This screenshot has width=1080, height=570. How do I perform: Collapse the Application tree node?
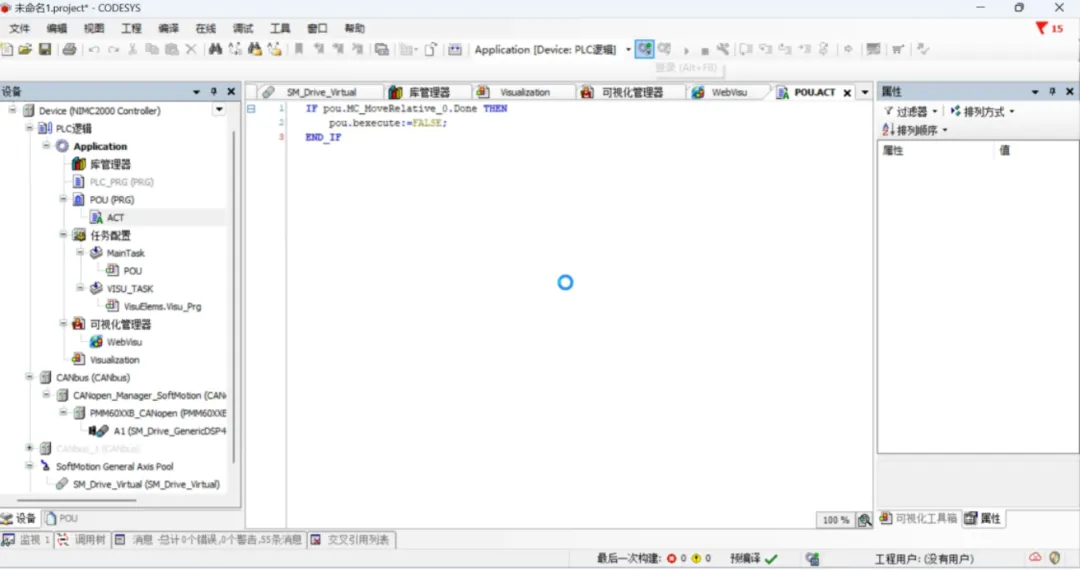click(46, 146)
